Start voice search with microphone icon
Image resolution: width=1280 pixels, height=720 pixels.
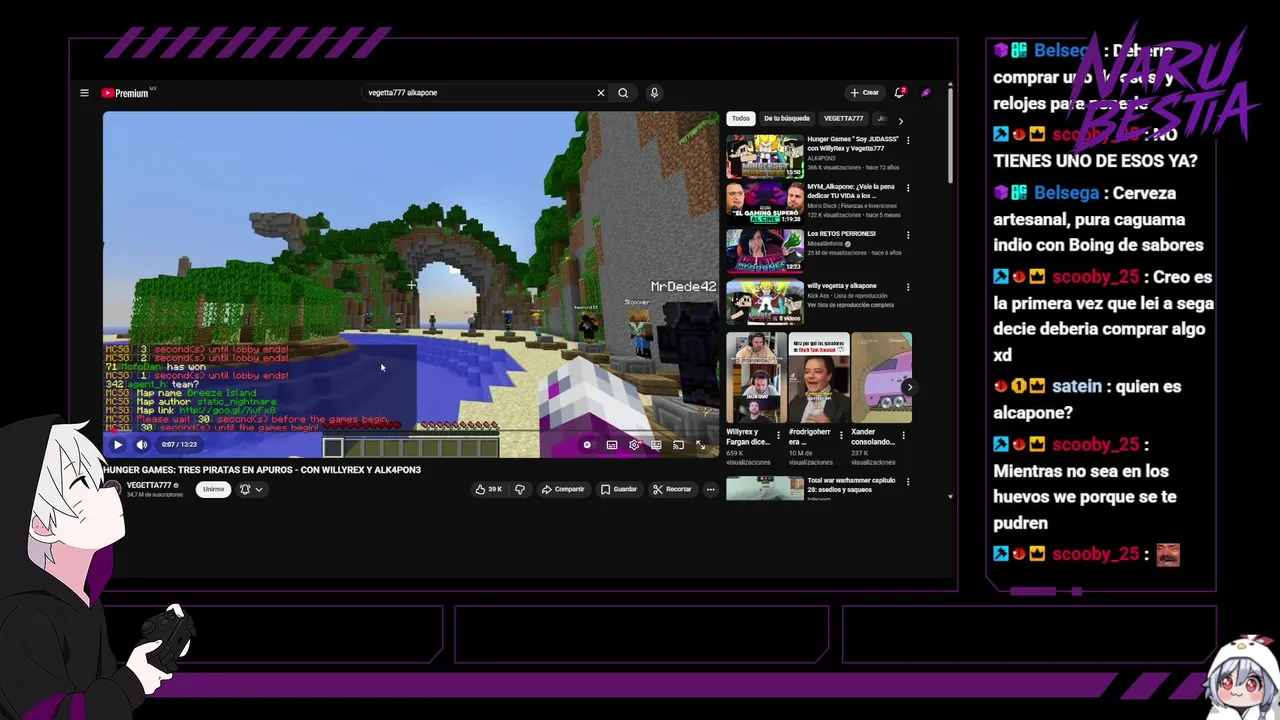tap(654, 93)
